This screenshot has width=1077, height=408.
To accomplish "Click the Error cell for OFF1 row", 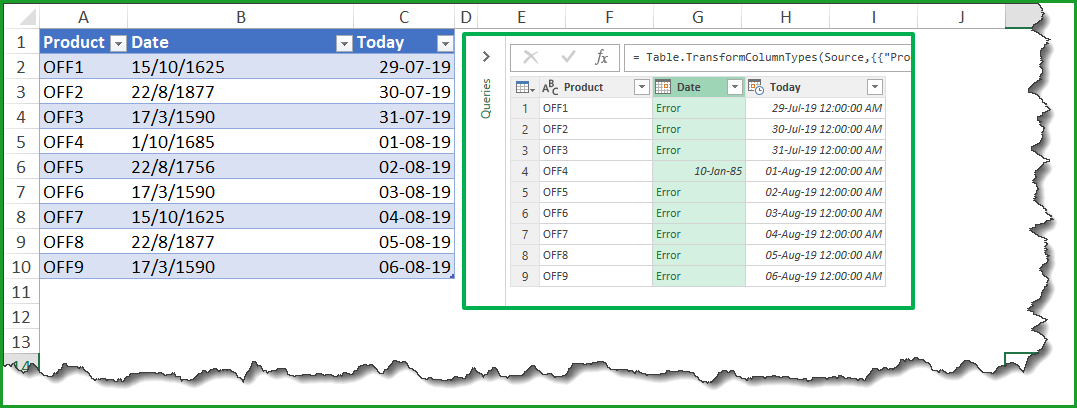I will tap(698, 108).
